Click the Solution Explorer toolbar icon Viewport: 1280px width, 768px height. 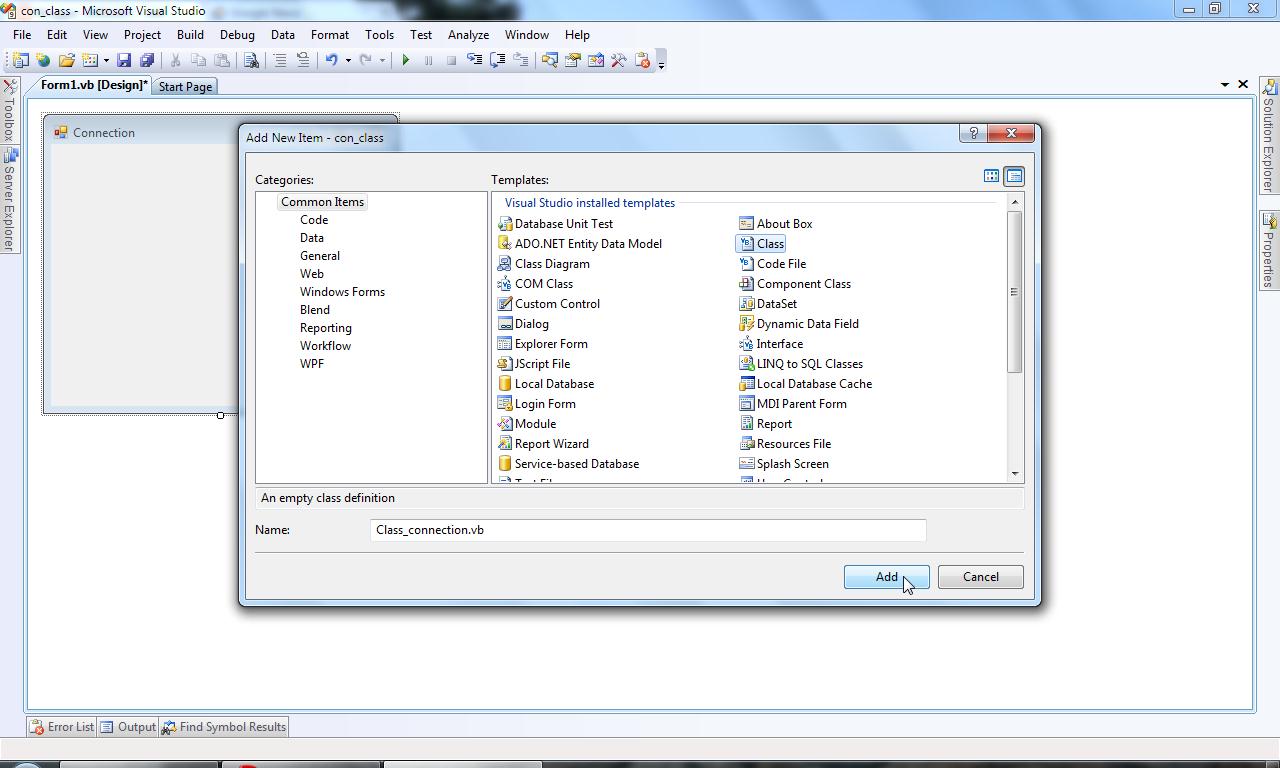tap(549, 60)
